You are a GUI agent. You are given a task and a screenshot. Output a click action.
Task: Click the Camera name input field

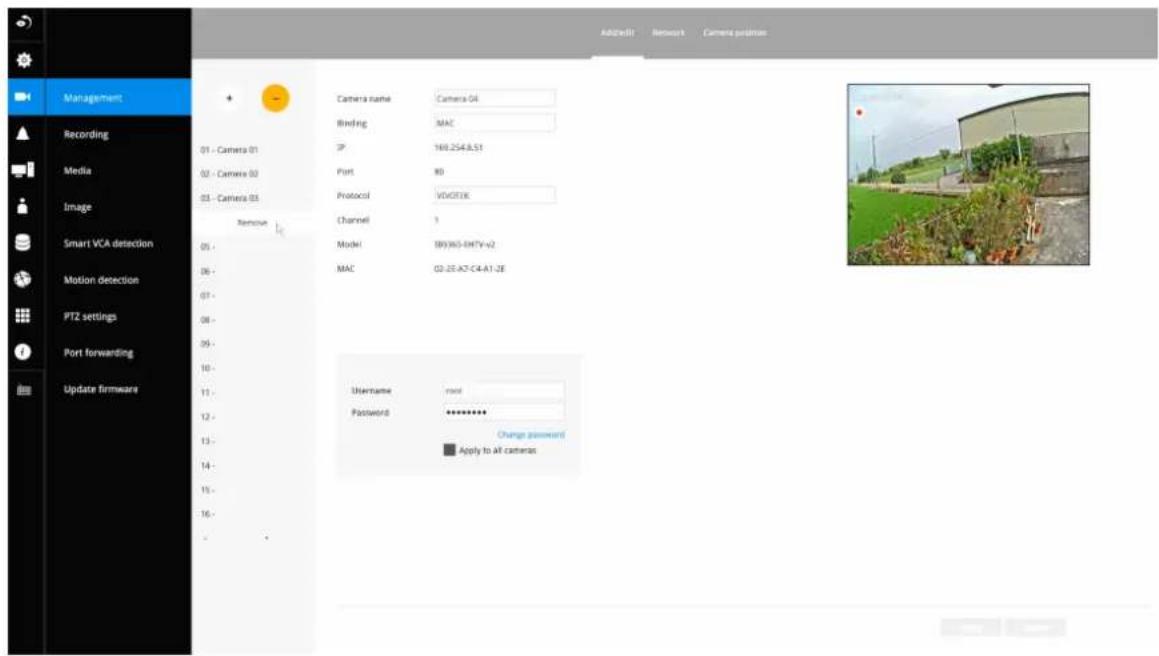click(x=494, y=98)
